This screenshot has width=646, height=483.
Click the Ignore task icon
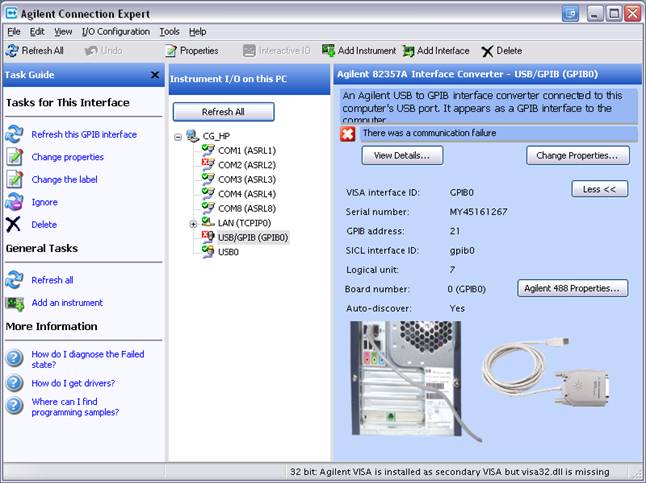[x=14, y=202]
